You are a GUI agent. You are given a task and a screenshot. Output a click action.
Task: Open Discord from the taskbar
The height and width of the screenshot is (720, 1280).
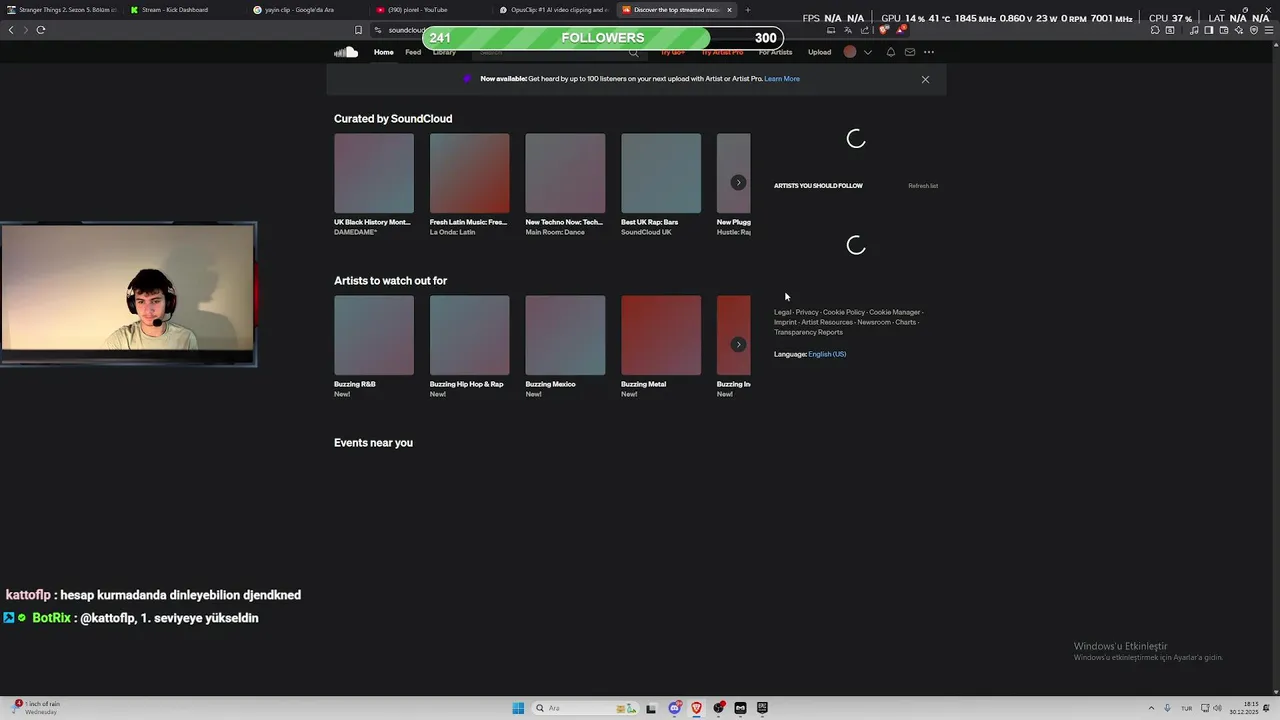pyautogui.click(x=675, y=708)
